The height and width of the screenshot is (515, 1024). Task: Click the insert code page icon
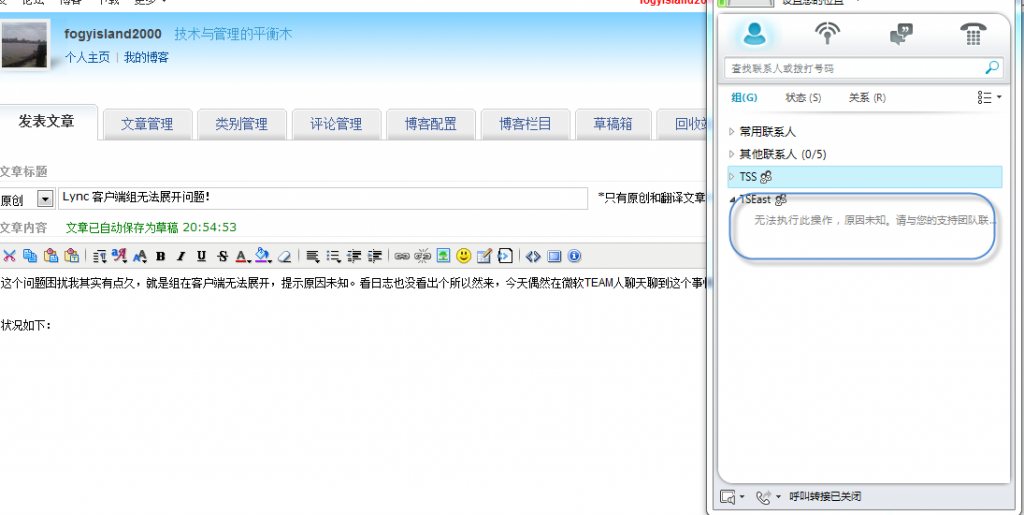505,256
